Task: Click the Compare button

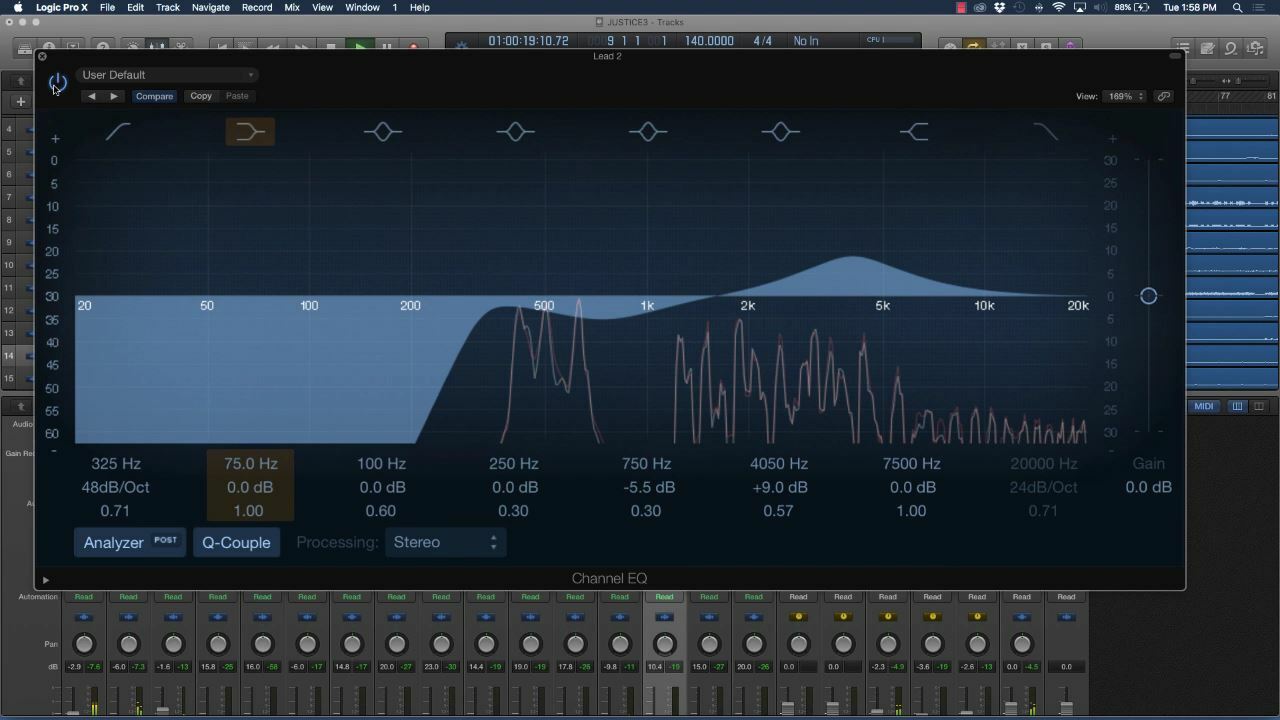Action: pyautogui.click(x=154, y=96)
